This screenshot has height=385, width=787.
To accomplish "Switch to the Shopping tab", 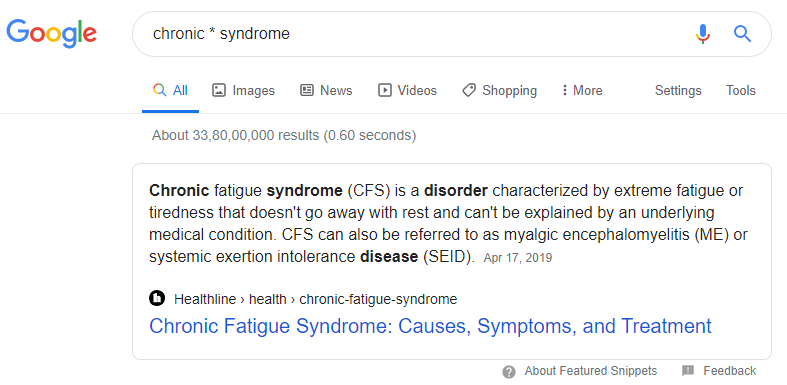I will [499, 90].
